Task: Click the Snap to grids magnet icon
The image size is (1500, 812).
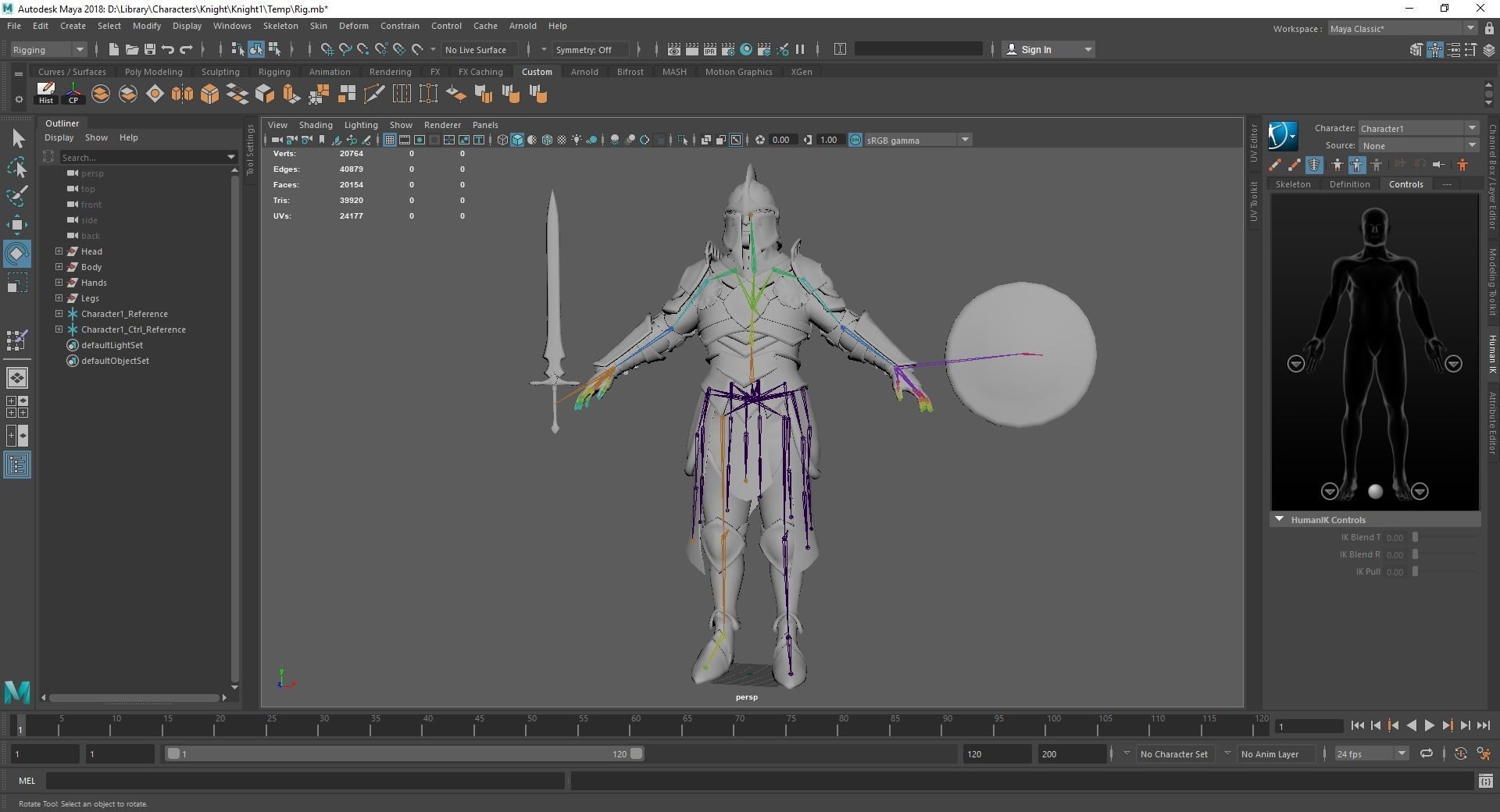Action: click(x=327, y=49)
